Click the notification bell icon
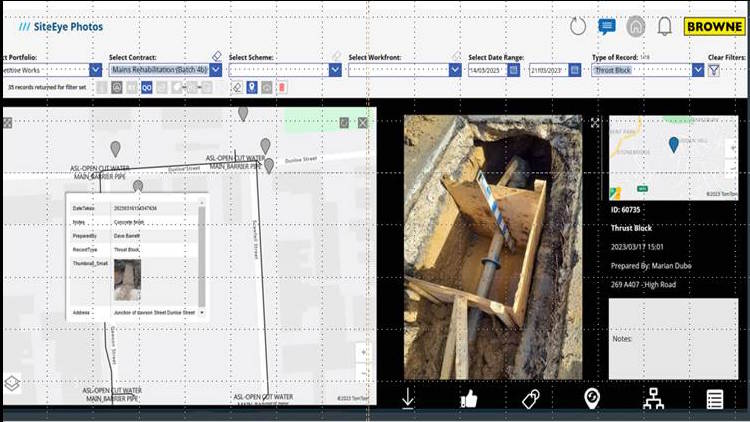Screen dimensions: 750x422 click(664, 27)
